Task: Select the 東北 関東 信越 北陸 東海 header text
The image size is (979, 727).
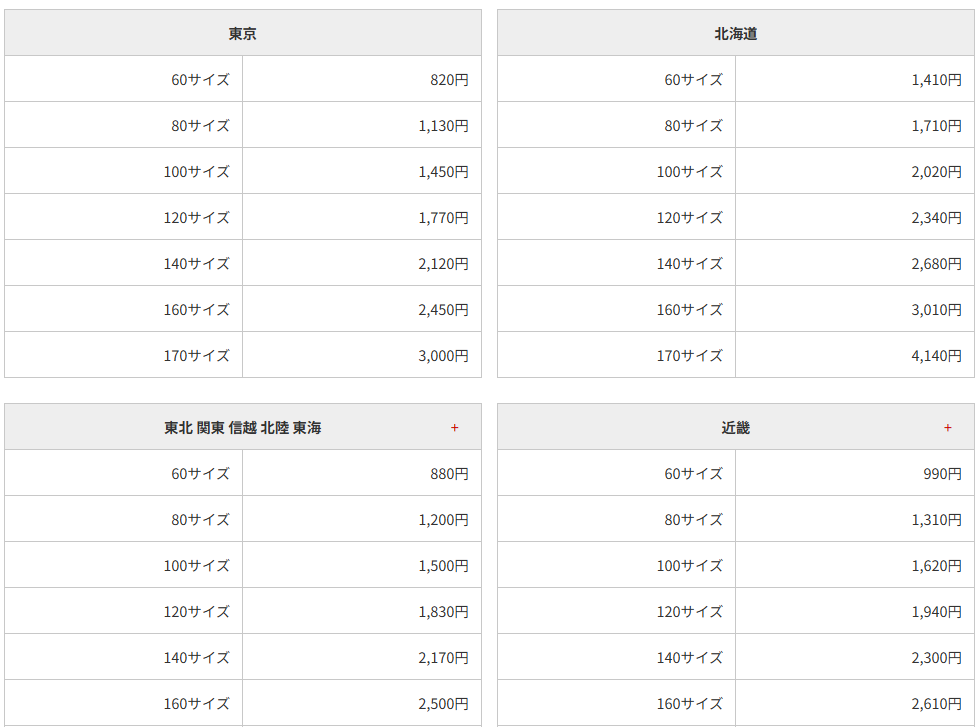Action: 243,428
